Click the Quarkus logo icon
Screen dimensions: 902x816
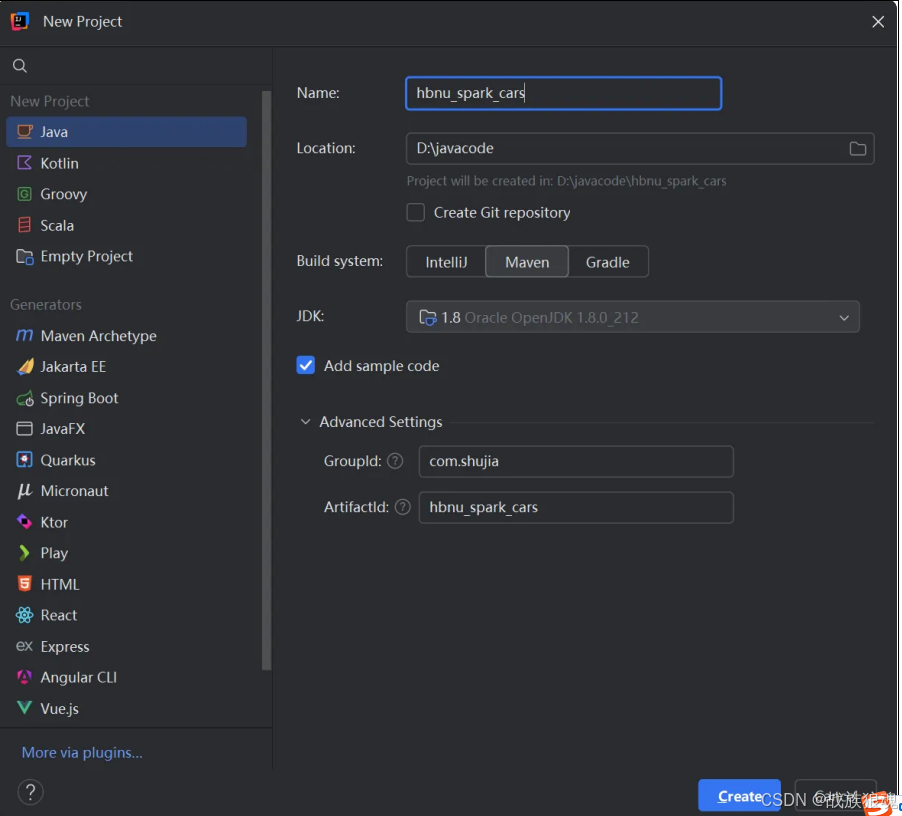click(24, 459)
